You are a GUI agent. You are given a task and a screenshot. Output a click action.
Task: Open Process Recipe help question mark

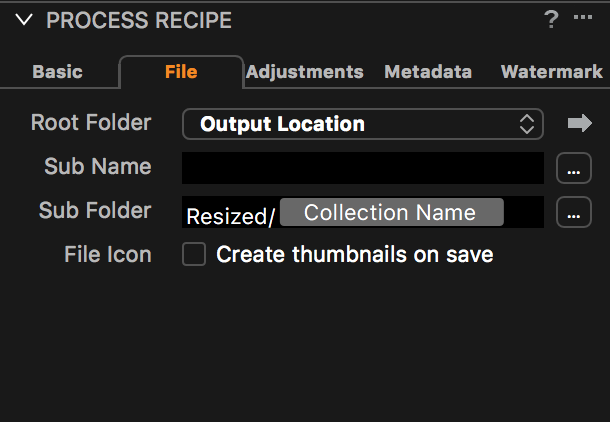[x=551, y=19]
